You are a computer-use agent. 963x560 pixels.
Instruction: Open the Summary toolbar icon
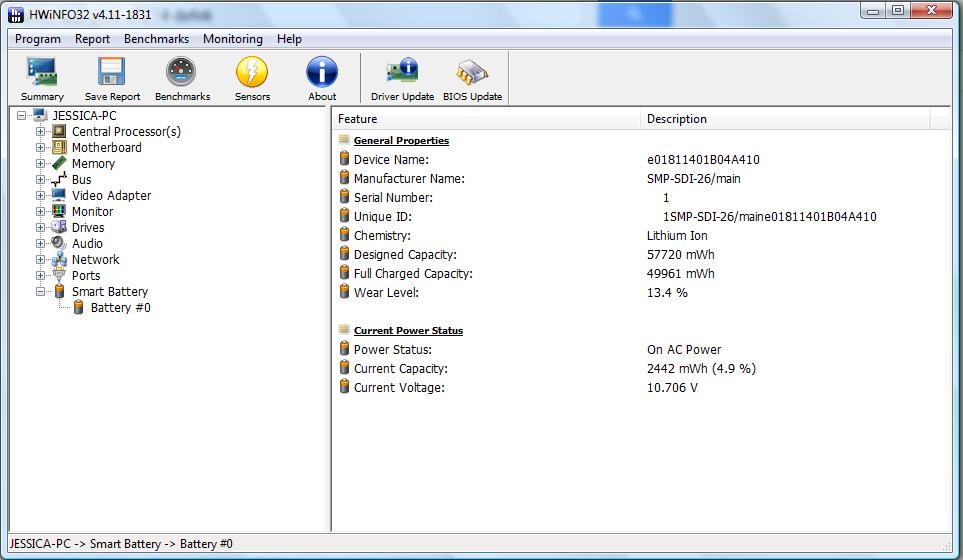pos(42,79)
